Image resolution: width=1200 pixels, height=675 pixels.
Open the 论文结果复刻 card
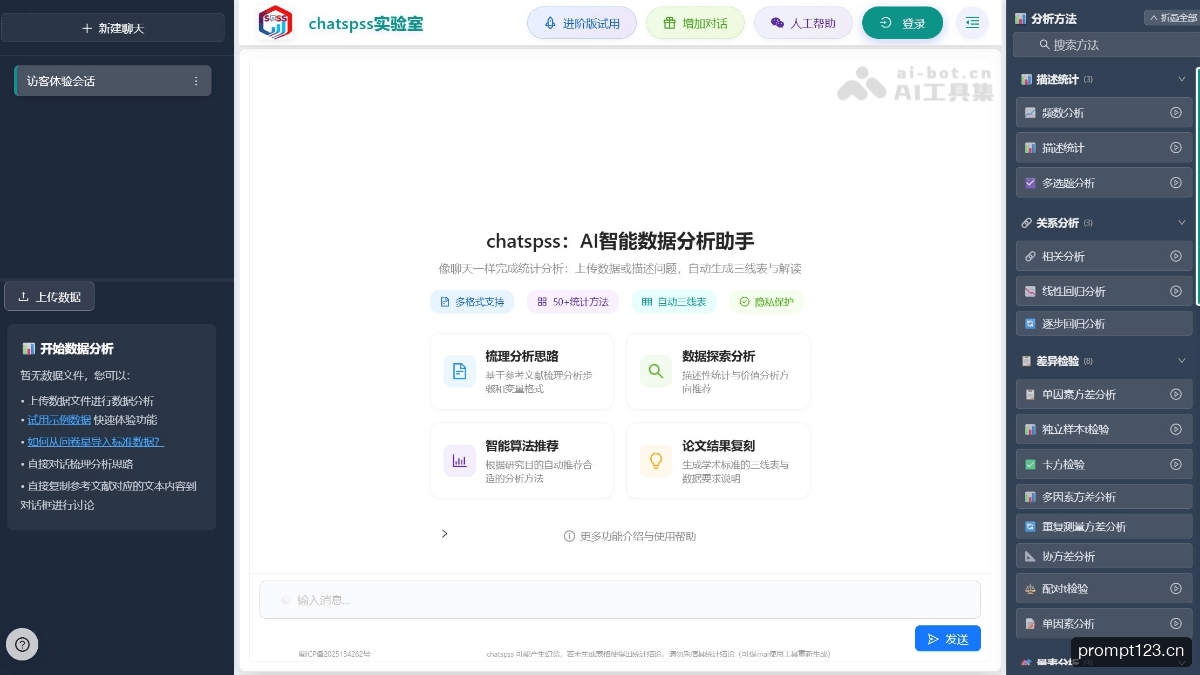(x=718, y=461)
